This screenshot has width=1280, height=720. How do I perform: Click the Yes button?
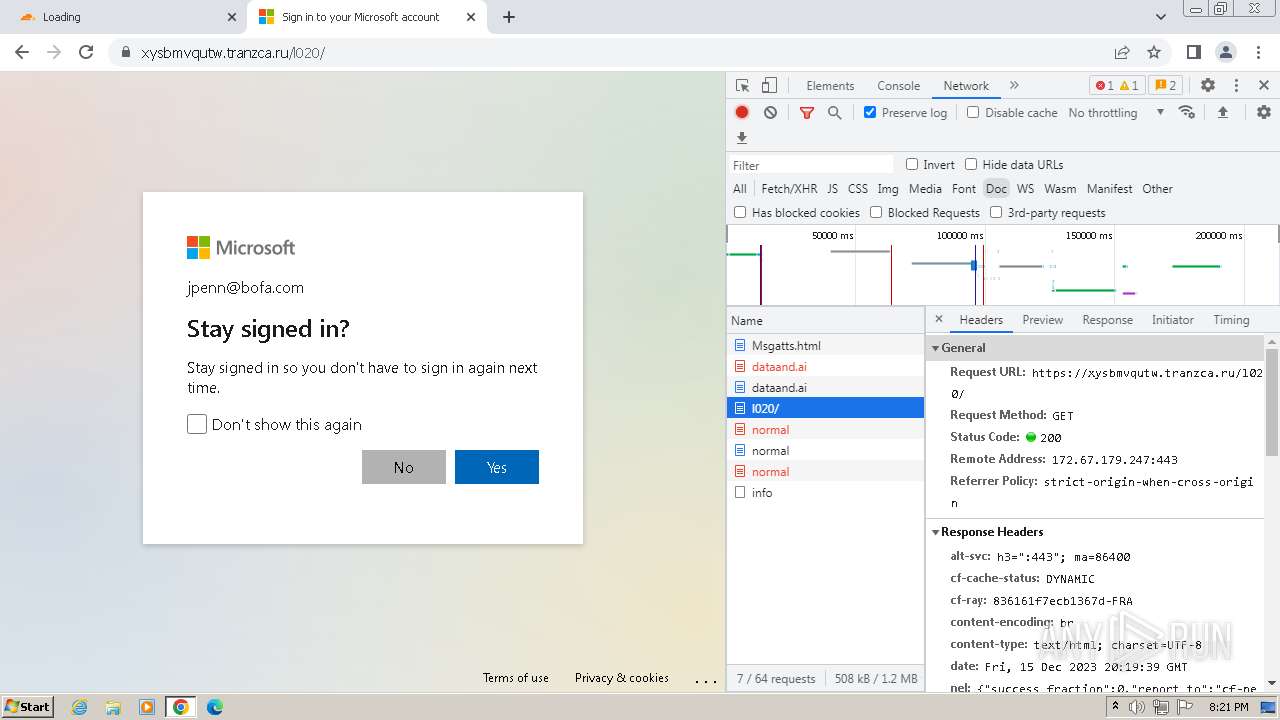coord(497,467)
